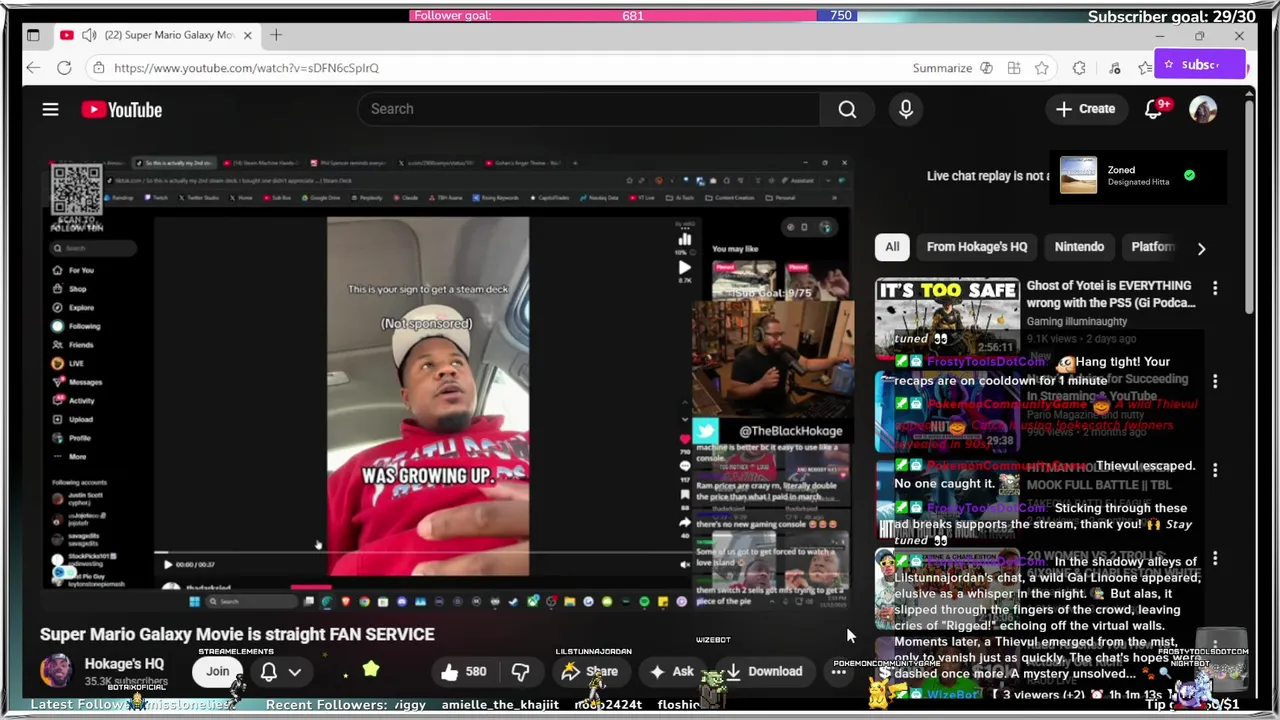Image resolution: width=1280 pixels, height=720 pixels.
Task: Open the YouTube hamburger guide menu
Action: pos(50,110)
